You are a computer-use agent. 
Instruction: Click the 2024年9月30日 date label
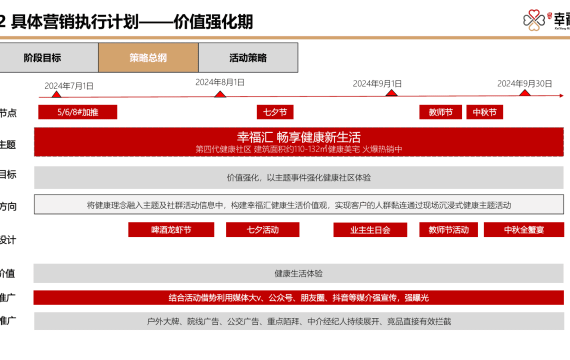pos(525,84)
